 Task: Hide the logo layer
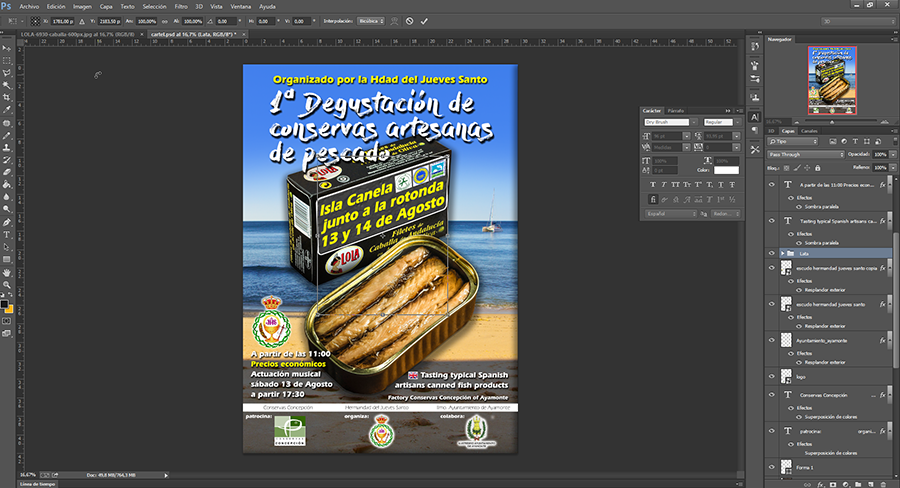(x=771, y=377)
